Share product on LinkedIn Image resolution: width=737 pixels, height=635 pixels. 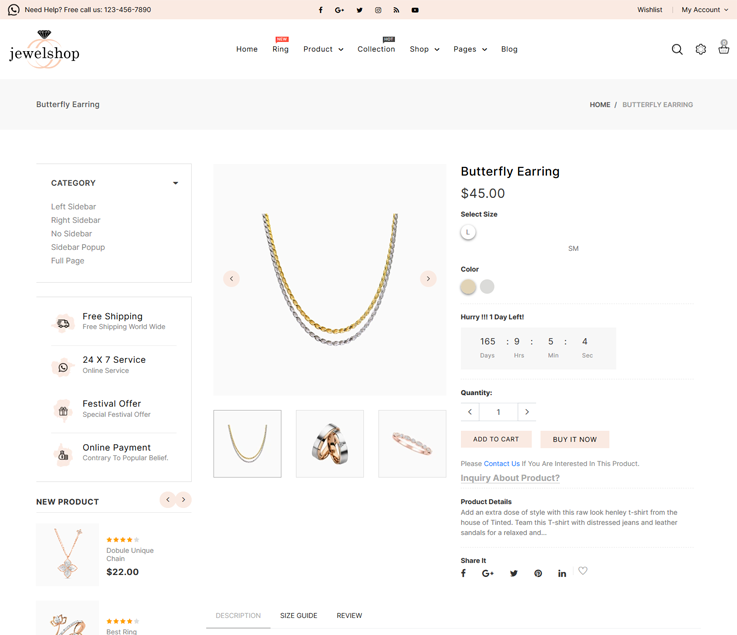(x=562, y=573)
